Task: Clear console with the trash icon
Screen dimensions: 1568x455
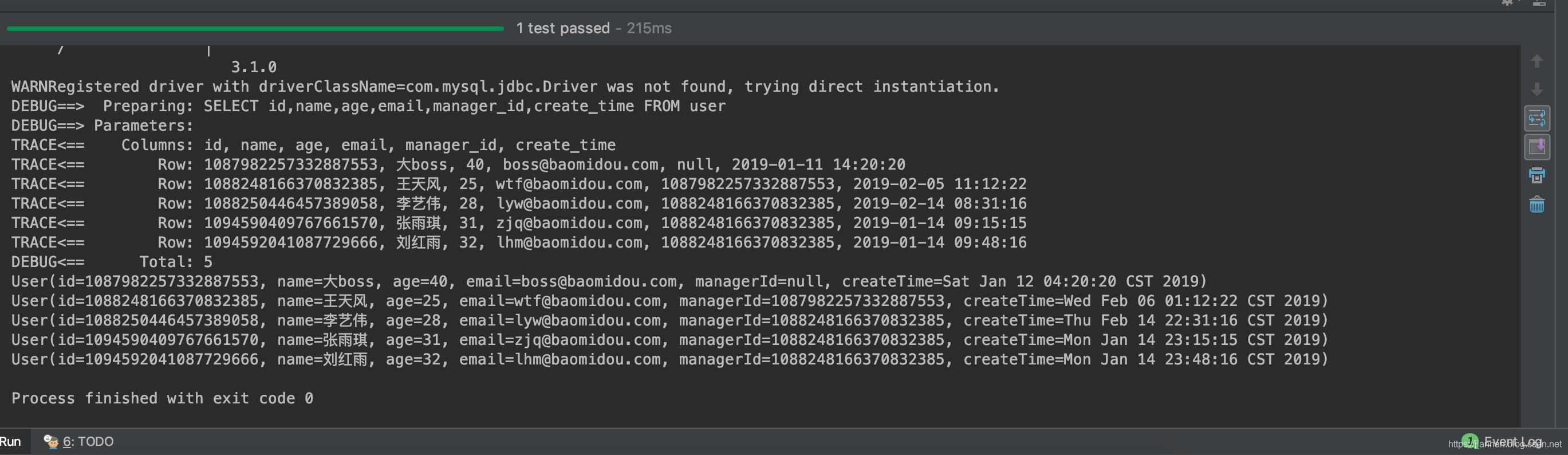Action: coord(1537,204)
